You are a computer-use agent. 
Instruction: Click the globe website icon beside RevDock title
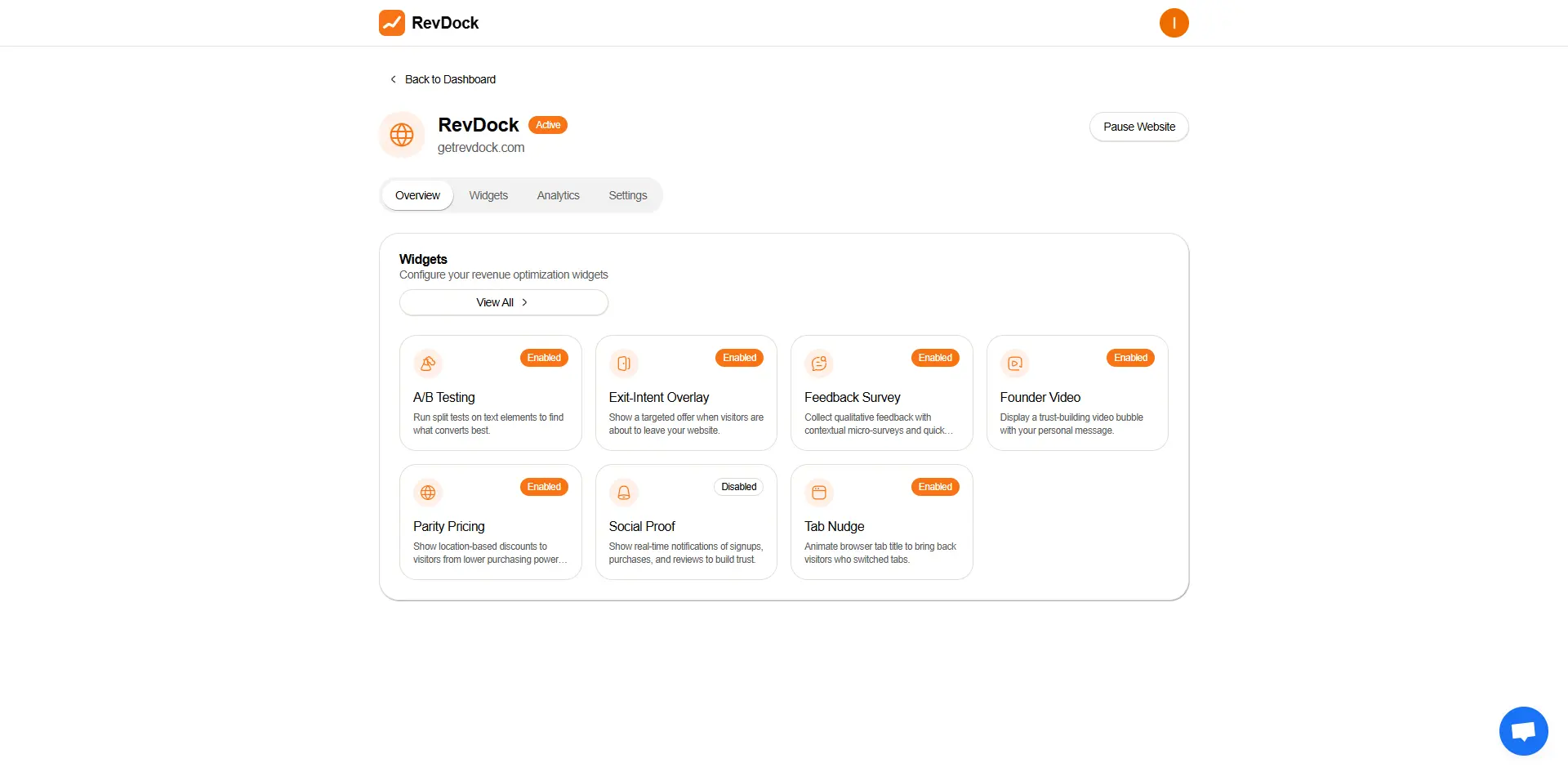[x=402, y=135]
